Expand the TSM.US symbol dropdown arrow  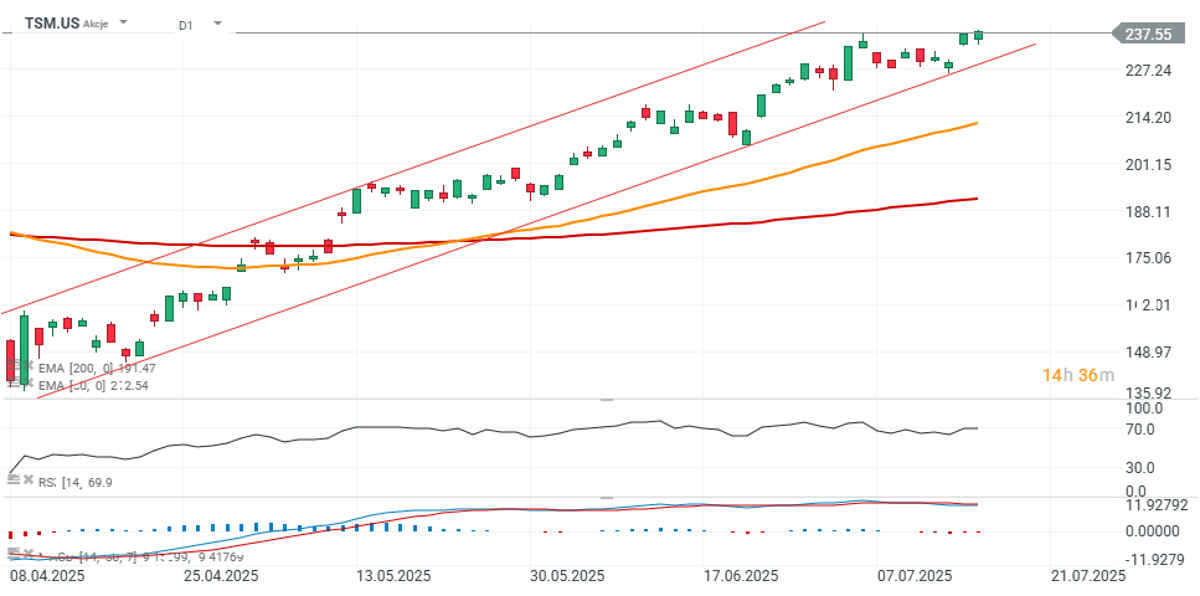point(123,21)
